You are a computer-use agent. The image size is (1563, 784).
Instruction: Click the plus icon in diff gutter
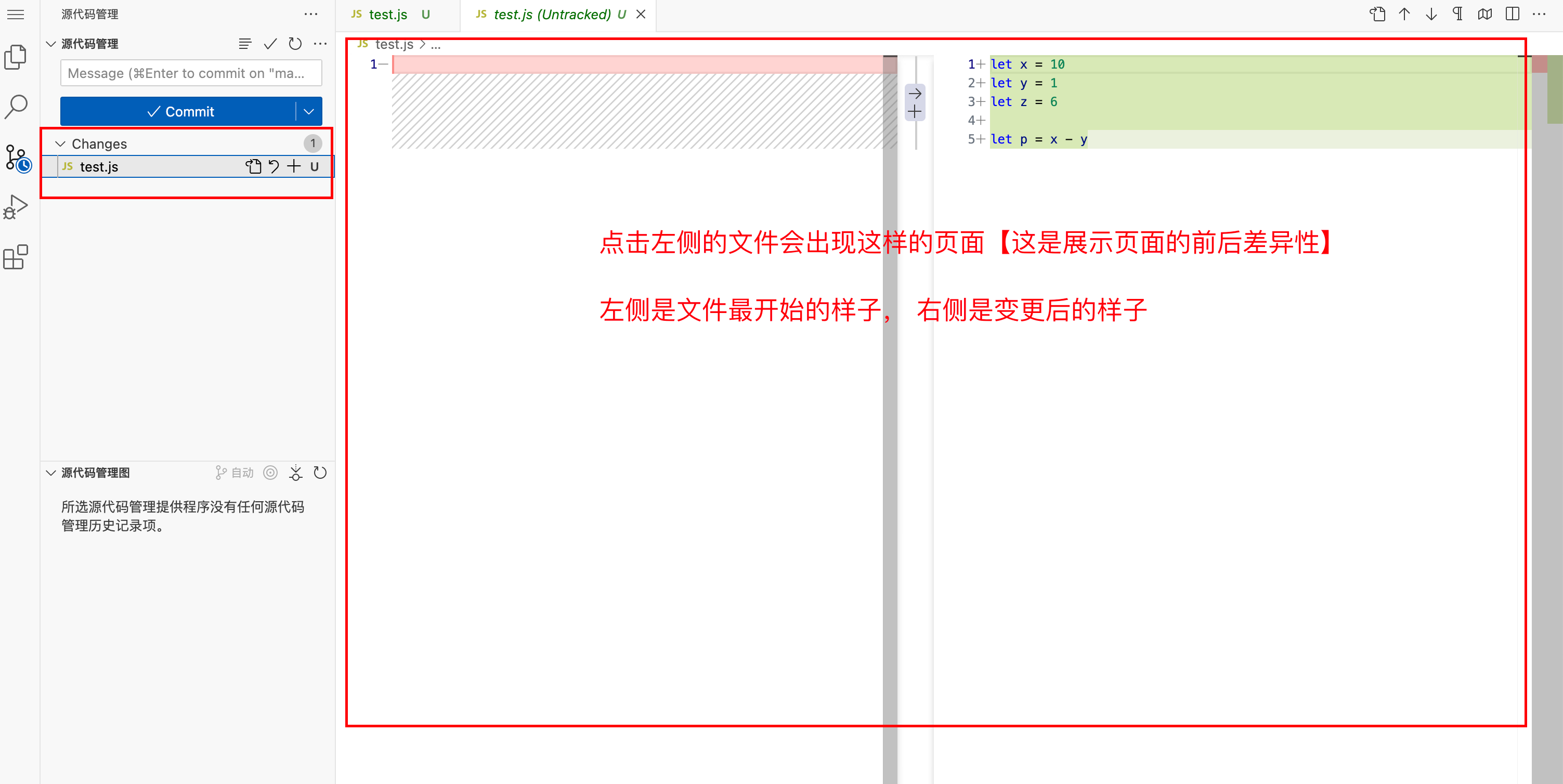[915, 112]
